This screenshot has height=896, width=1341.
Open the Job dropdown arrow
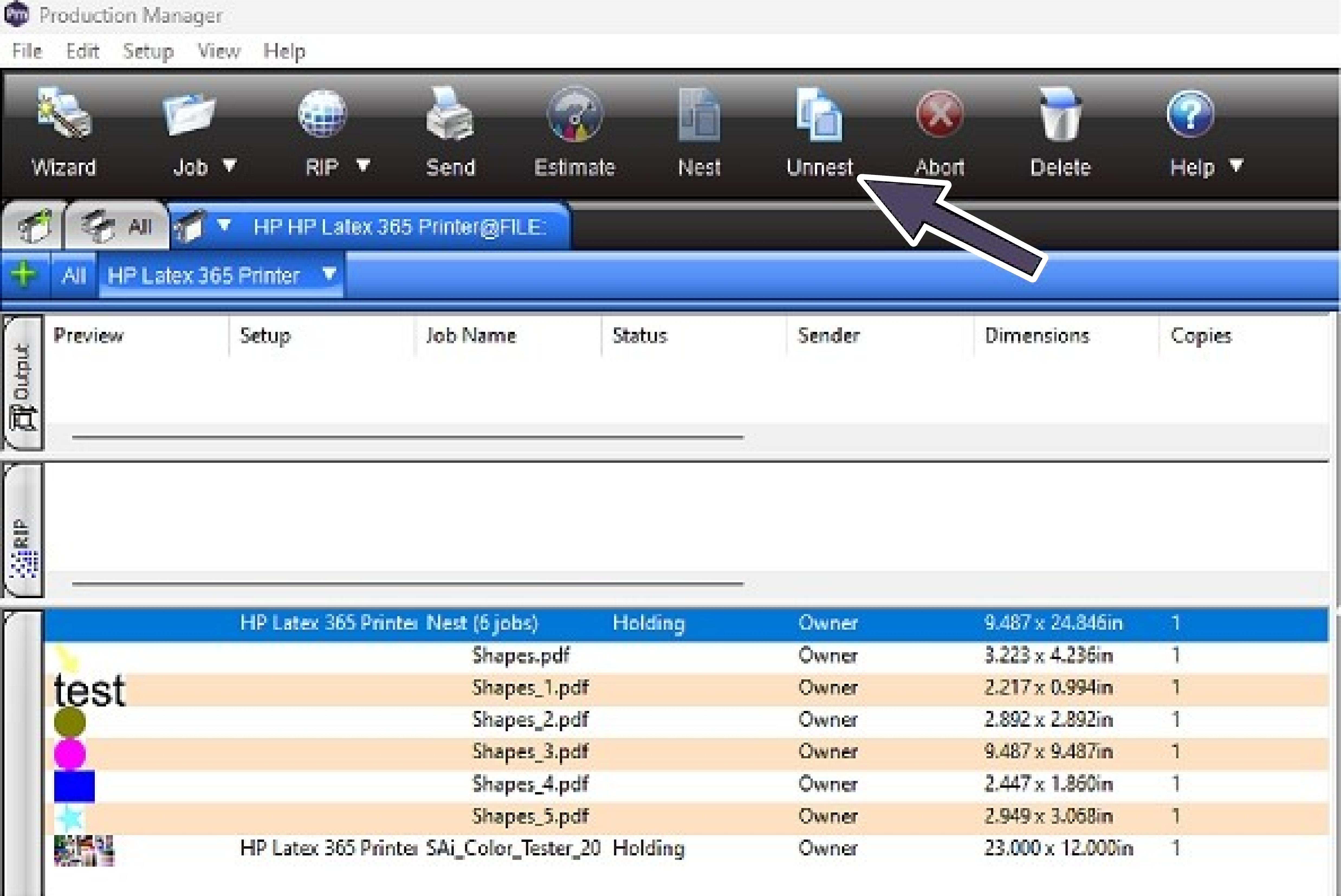click(230, 166)
